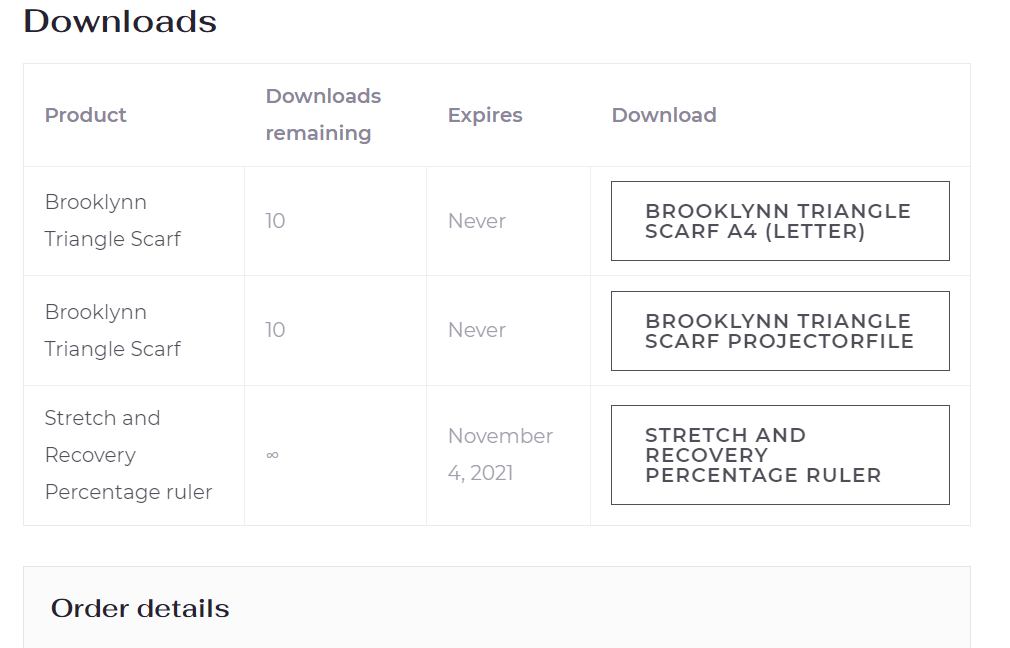Open Brooklynn Triangle Scarf product beside A4 download

pos(112,220)
